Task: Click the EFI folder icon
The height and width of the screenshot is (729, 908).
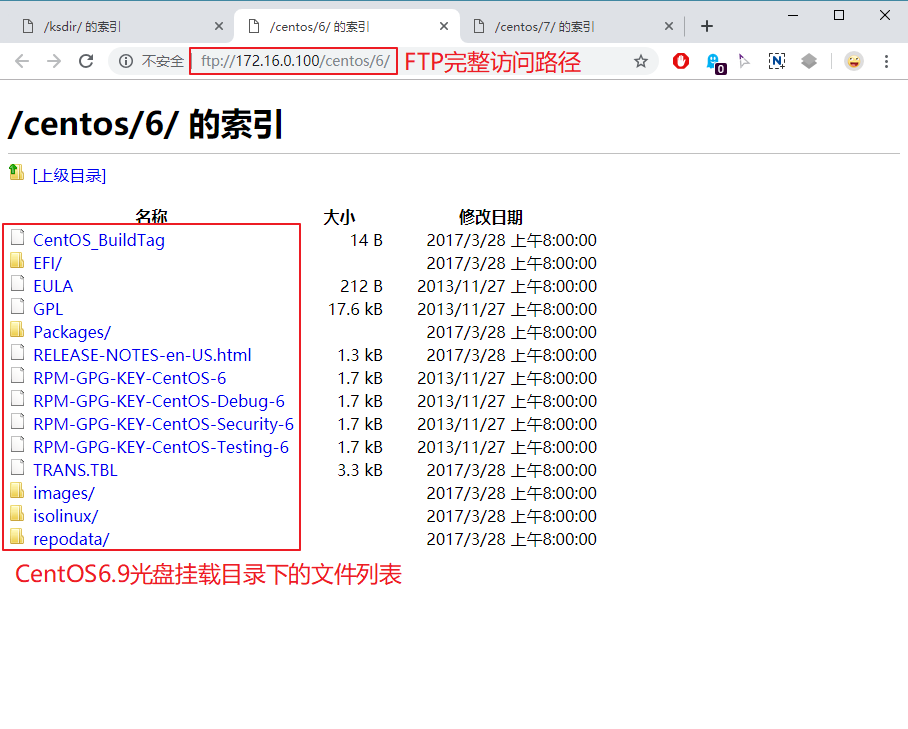Action: coord(17,261)
